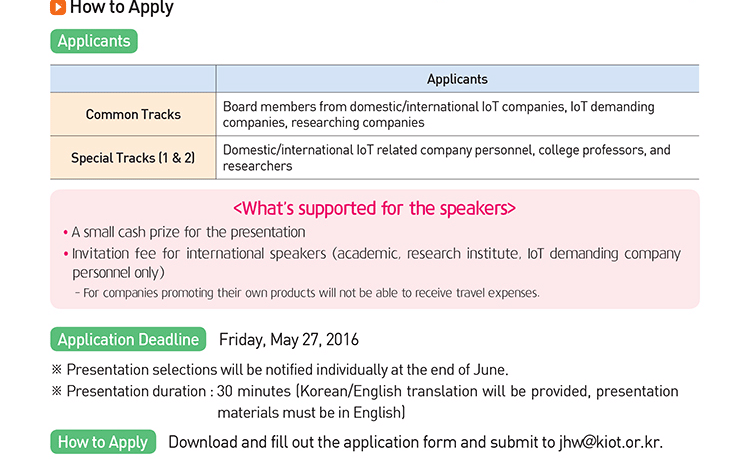Click the presentation materials in English line
Screen dimensions: 750x459
(311, 413)
